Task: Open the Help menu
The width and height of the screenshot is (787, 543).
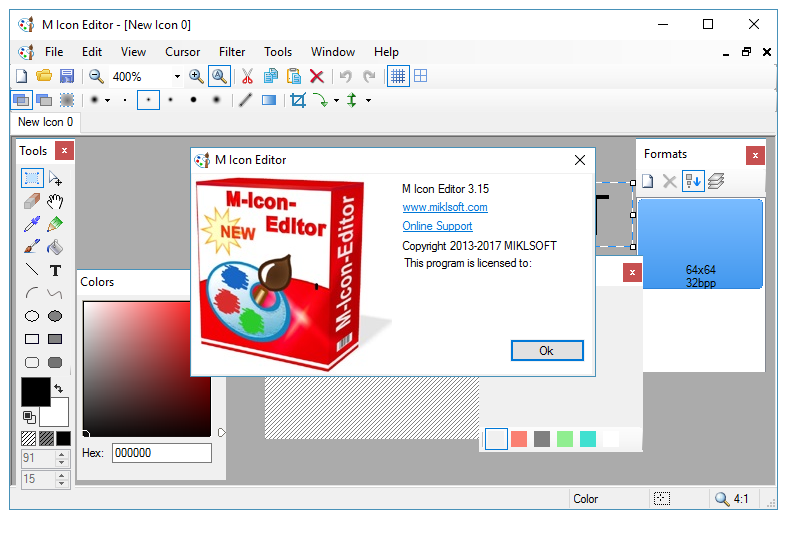Action: (x=386, y=52)
